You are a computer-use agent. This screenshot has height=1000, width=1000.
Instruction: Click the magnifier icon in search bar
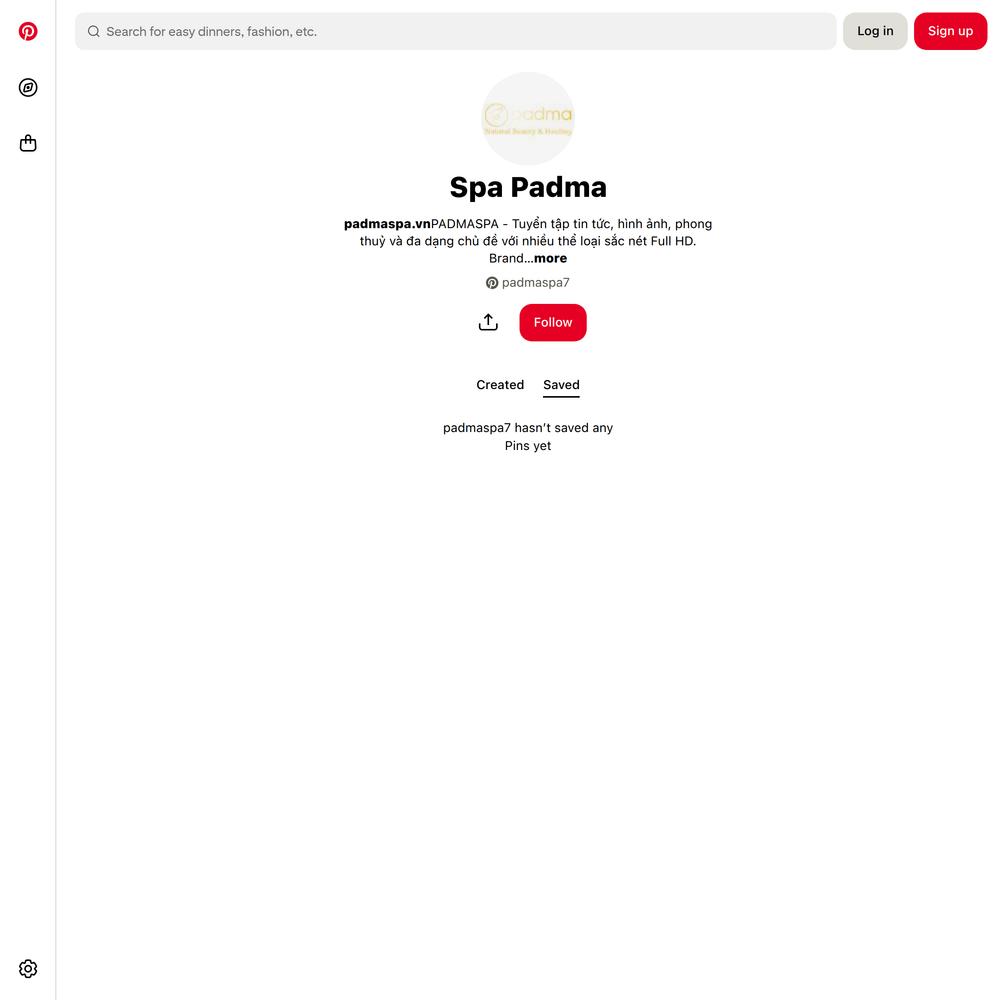pos(94,31)
